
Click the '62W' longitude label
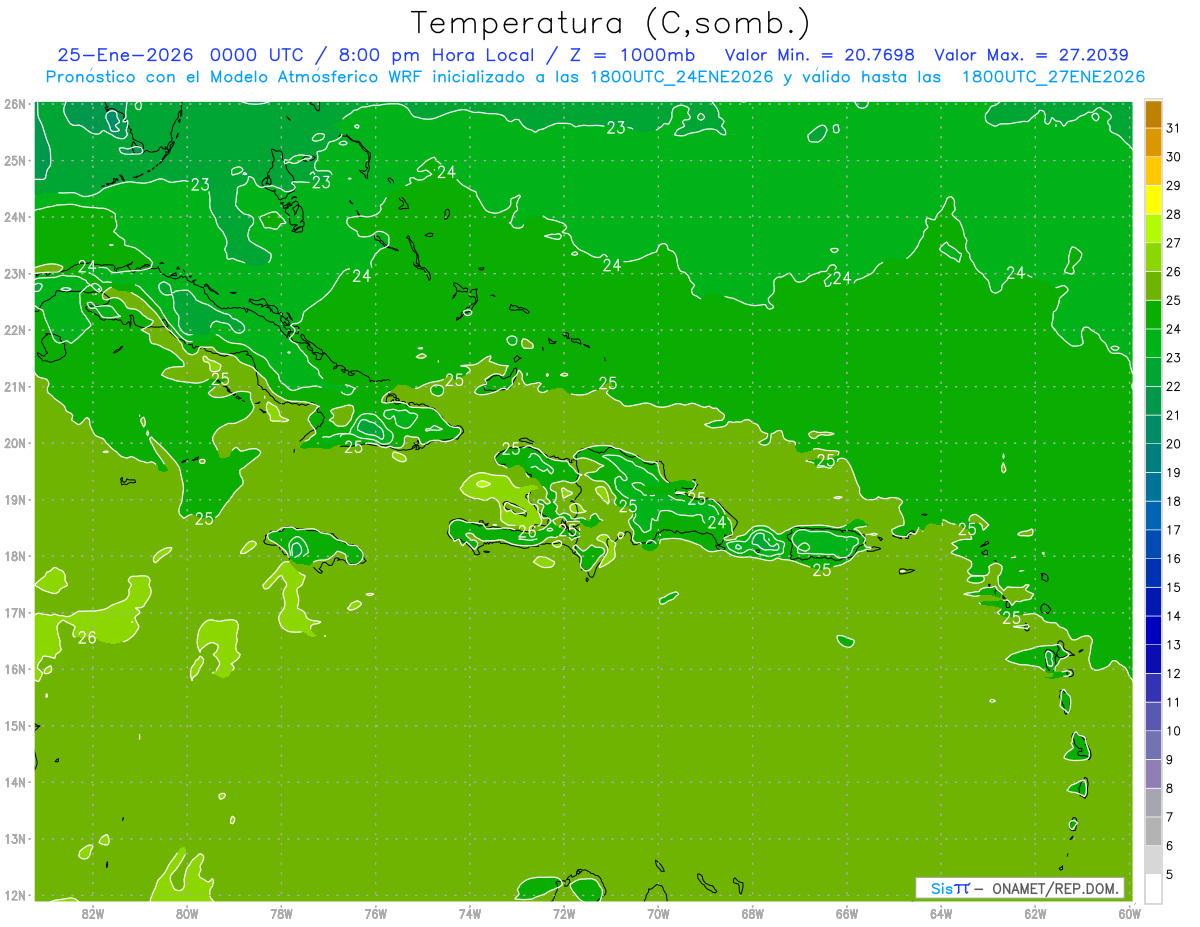pyautogui.click(x=1035, y=913)
